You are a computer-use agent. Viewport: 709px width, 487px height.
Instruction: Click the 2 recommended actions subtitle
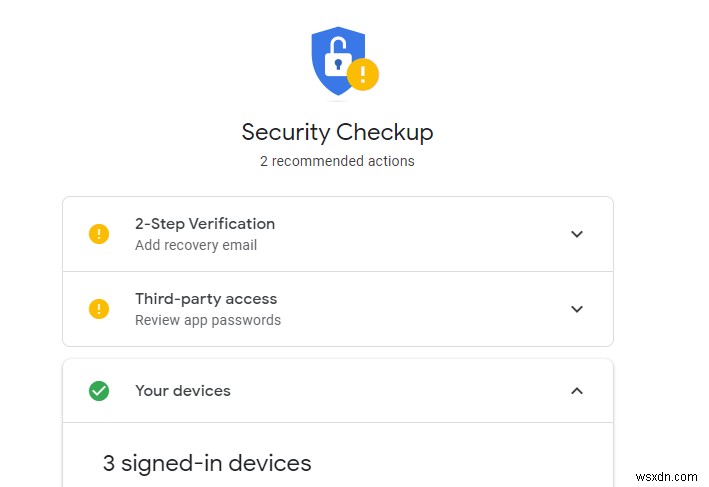click(x=338, y=161)
